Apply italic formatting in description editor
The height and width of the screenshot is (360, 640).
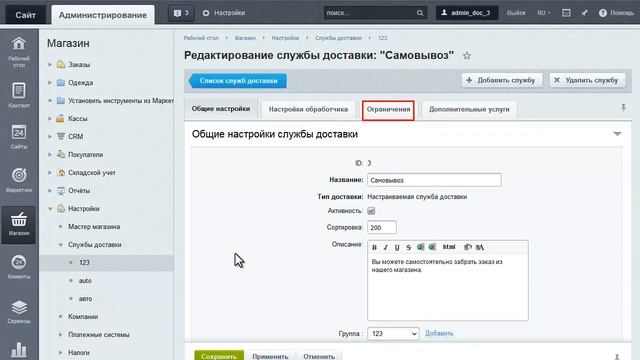[385, 247]
